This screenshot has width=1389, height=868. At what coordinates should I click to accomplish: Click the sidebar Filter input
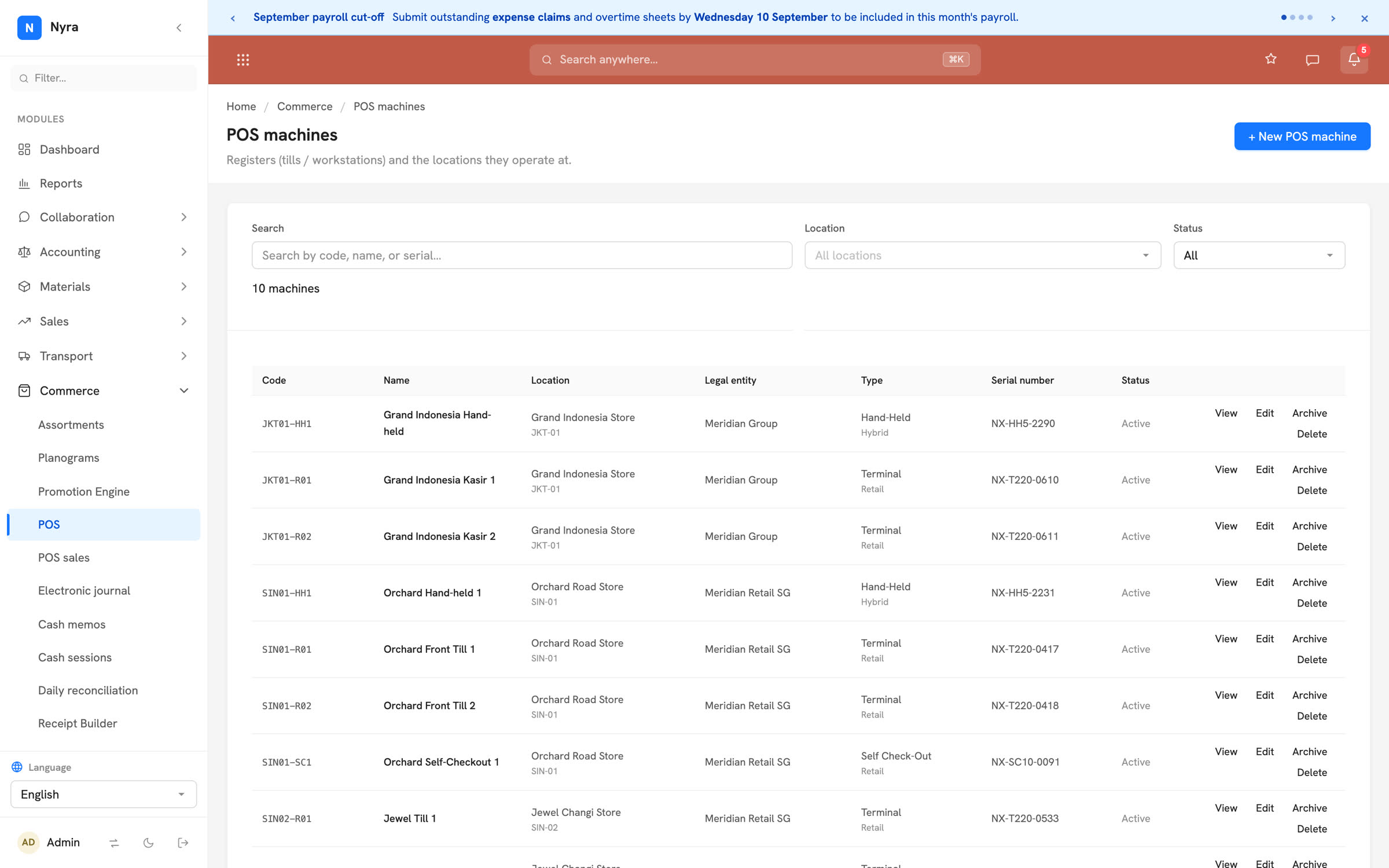[x=104, y=78]
